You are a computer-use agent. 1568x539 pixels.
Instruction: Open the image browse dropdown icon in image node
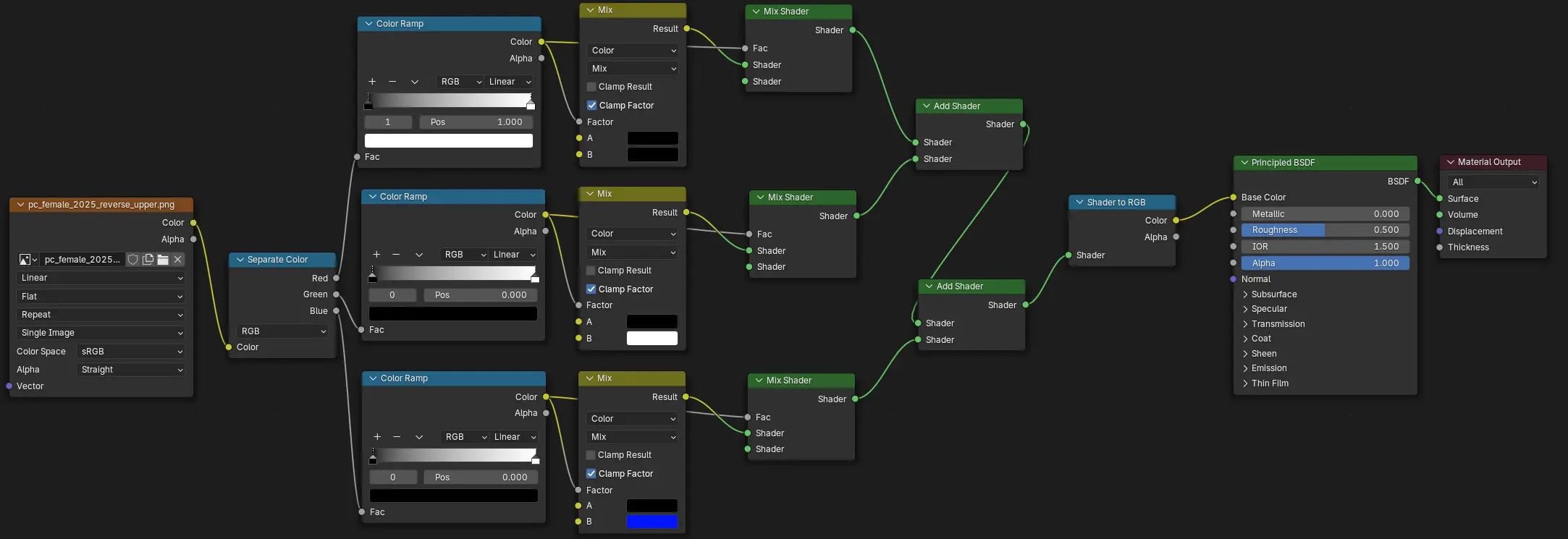coord(28,259)
